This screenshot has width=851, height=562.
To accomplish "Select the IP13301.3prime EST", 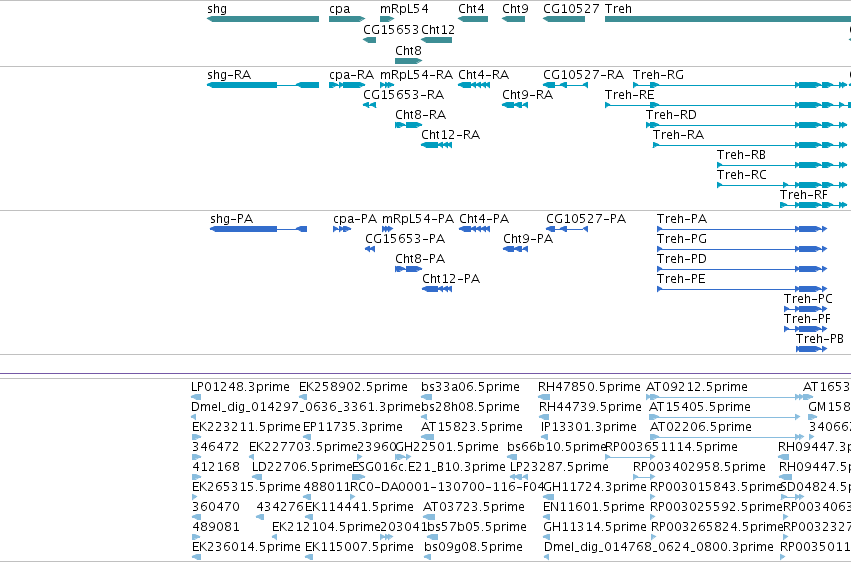I will [x=545, y=437].
